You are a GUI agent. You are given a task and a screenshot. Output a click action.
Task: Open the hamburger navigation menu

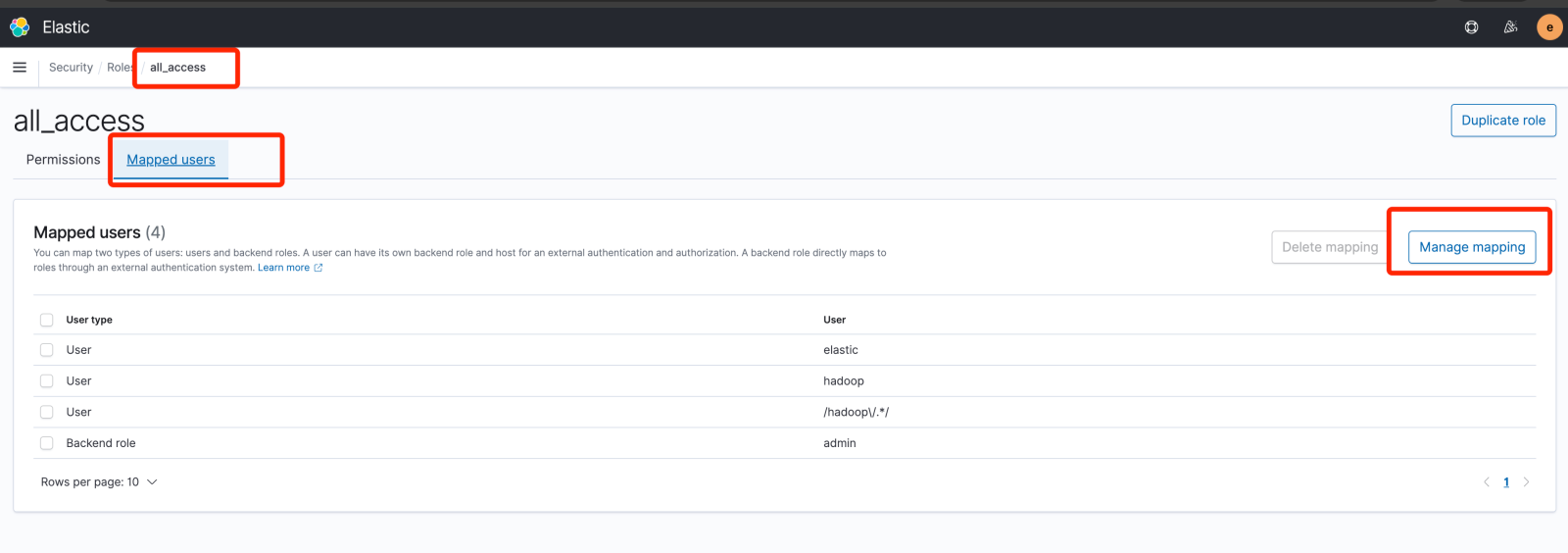coord(20,68)
